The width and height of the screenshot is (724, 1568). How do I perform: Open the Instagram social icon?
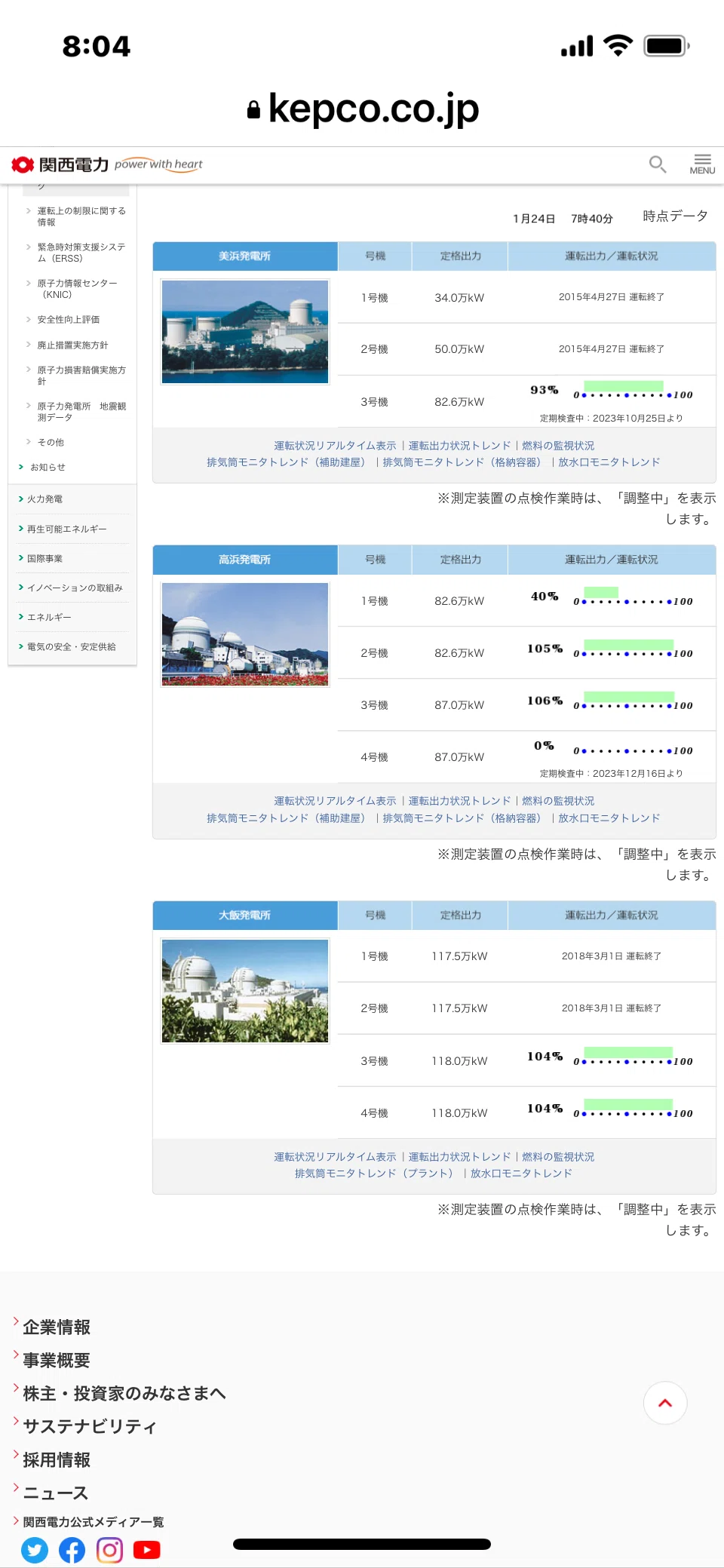[x=109, y=1551]
